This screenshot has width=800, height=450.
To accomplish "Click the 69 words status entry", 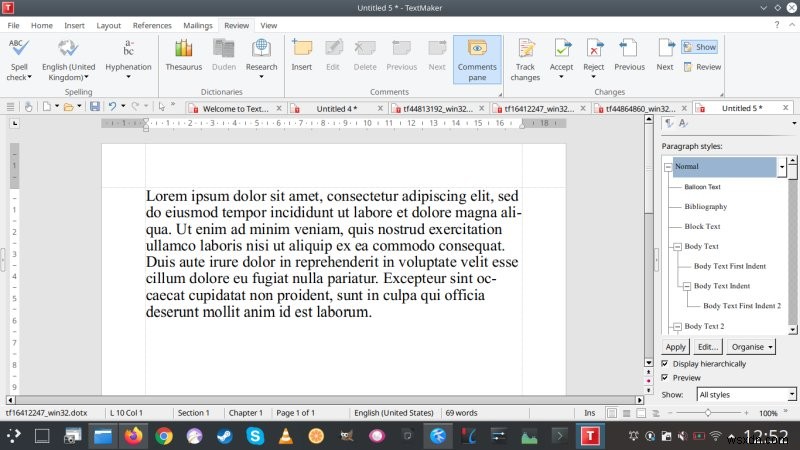I will pos(461,413).
